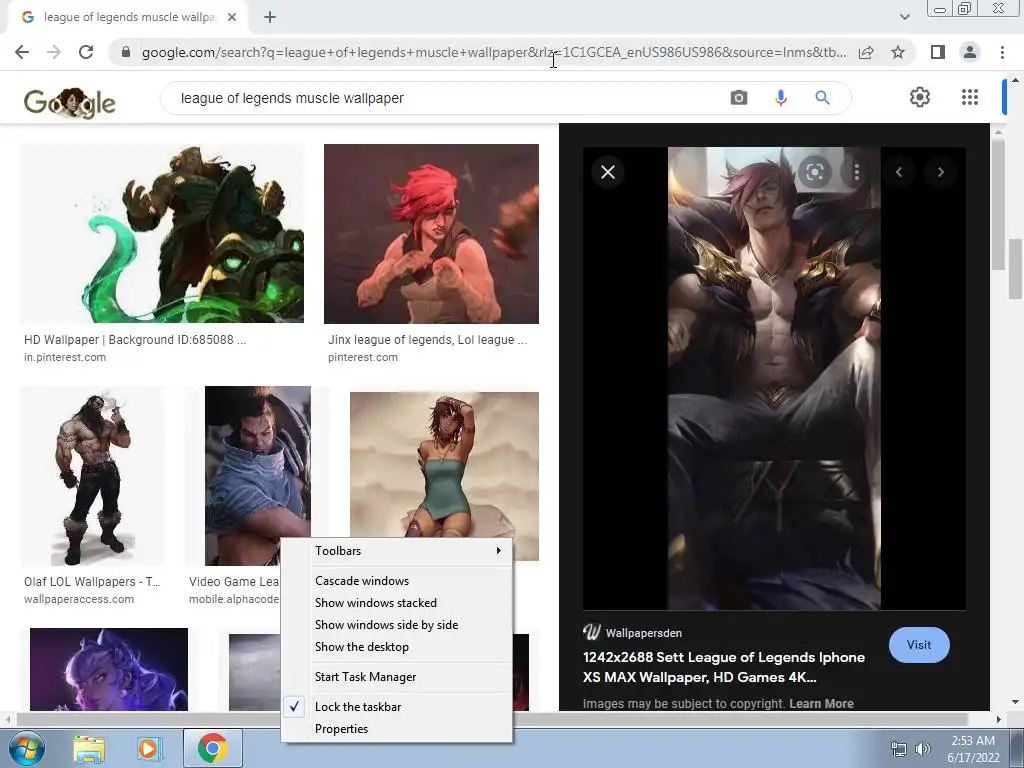Open the purple cat-eared character thumbnail
Image resolution: width=1024 pixels, height=768 pixels.
(109, 669)
